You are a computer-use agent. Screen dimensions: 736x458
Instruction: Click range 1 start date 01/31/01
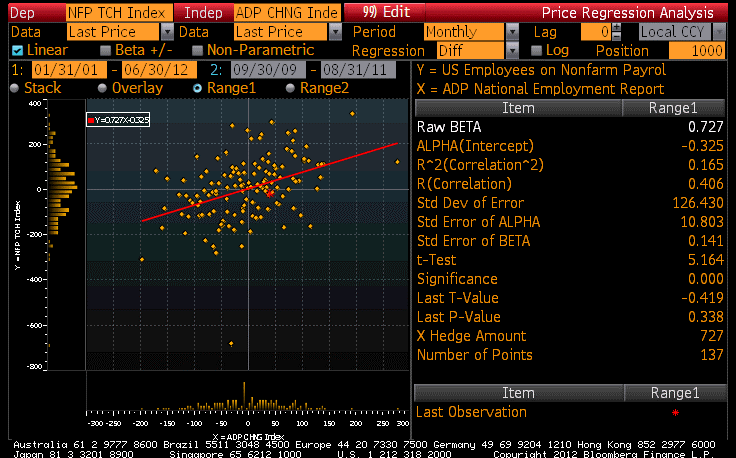(69, 70)
